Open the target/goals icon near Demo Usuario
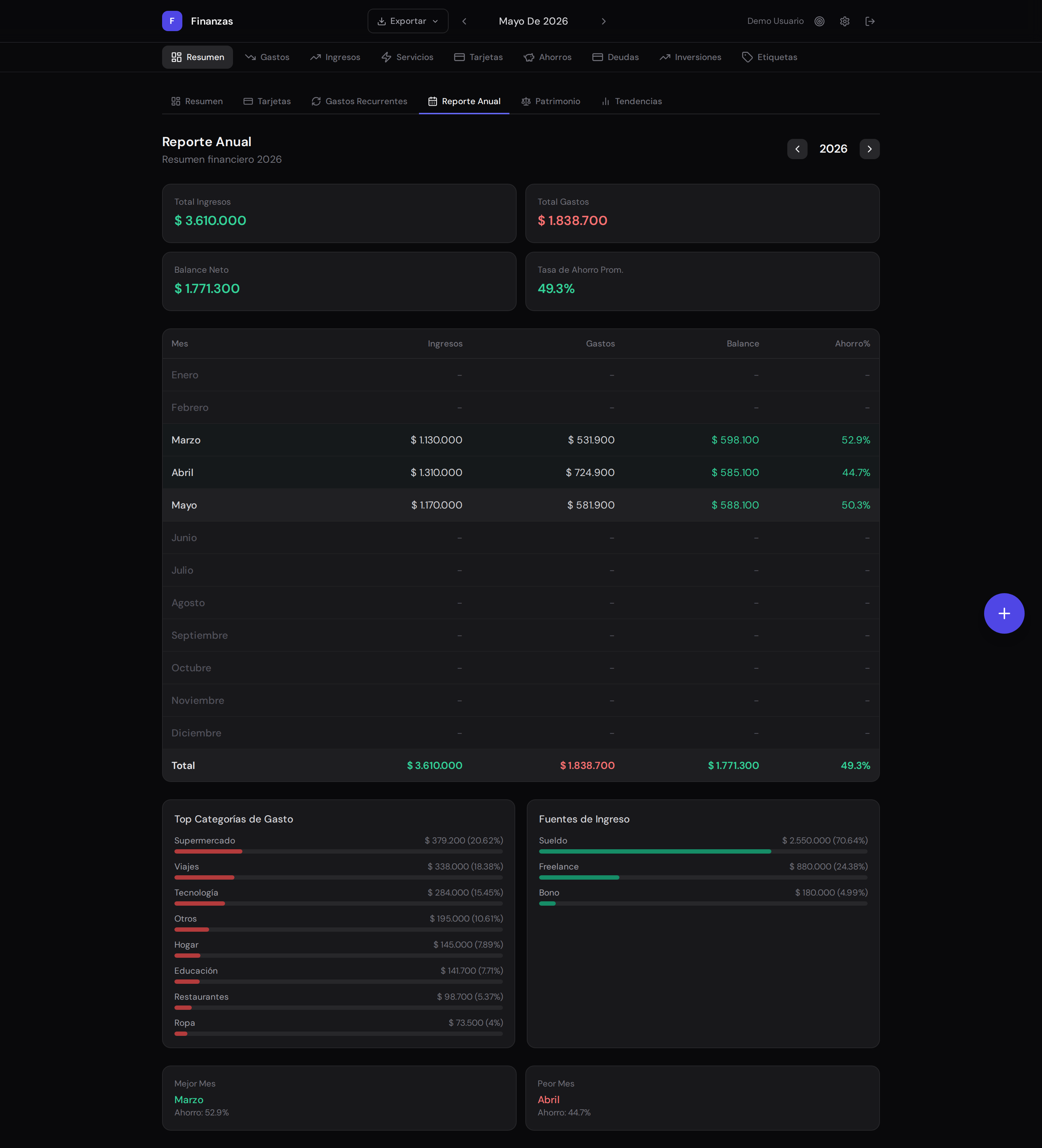Viewport: 1042px width, 1148px height. [819, 21]
